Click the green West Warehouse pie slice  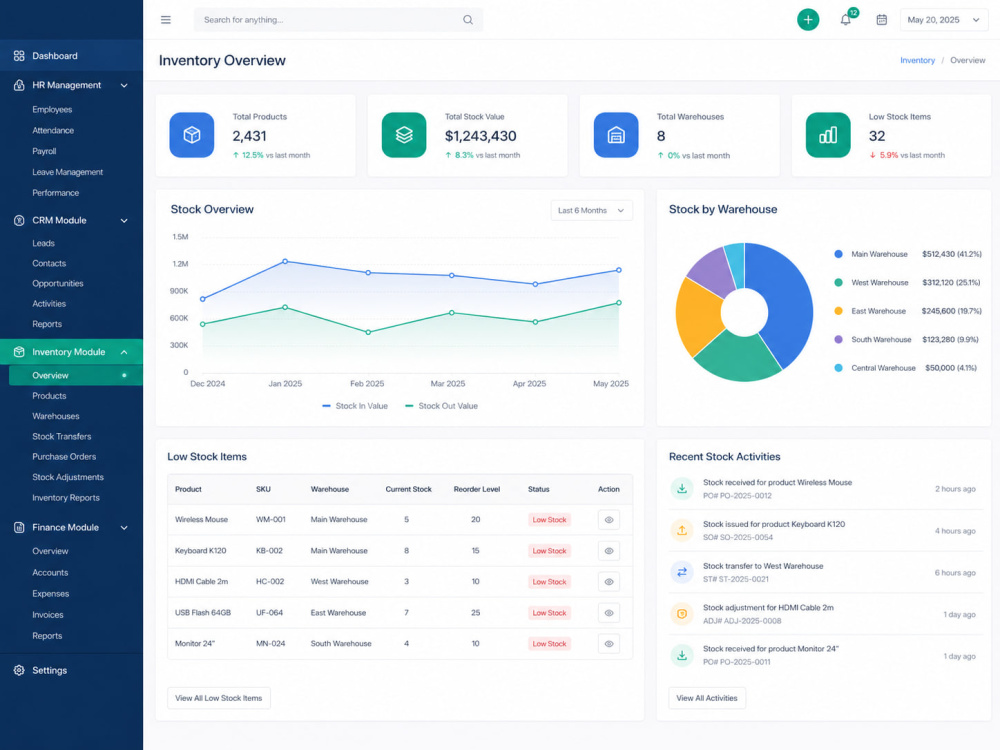[x=740, y=357]
